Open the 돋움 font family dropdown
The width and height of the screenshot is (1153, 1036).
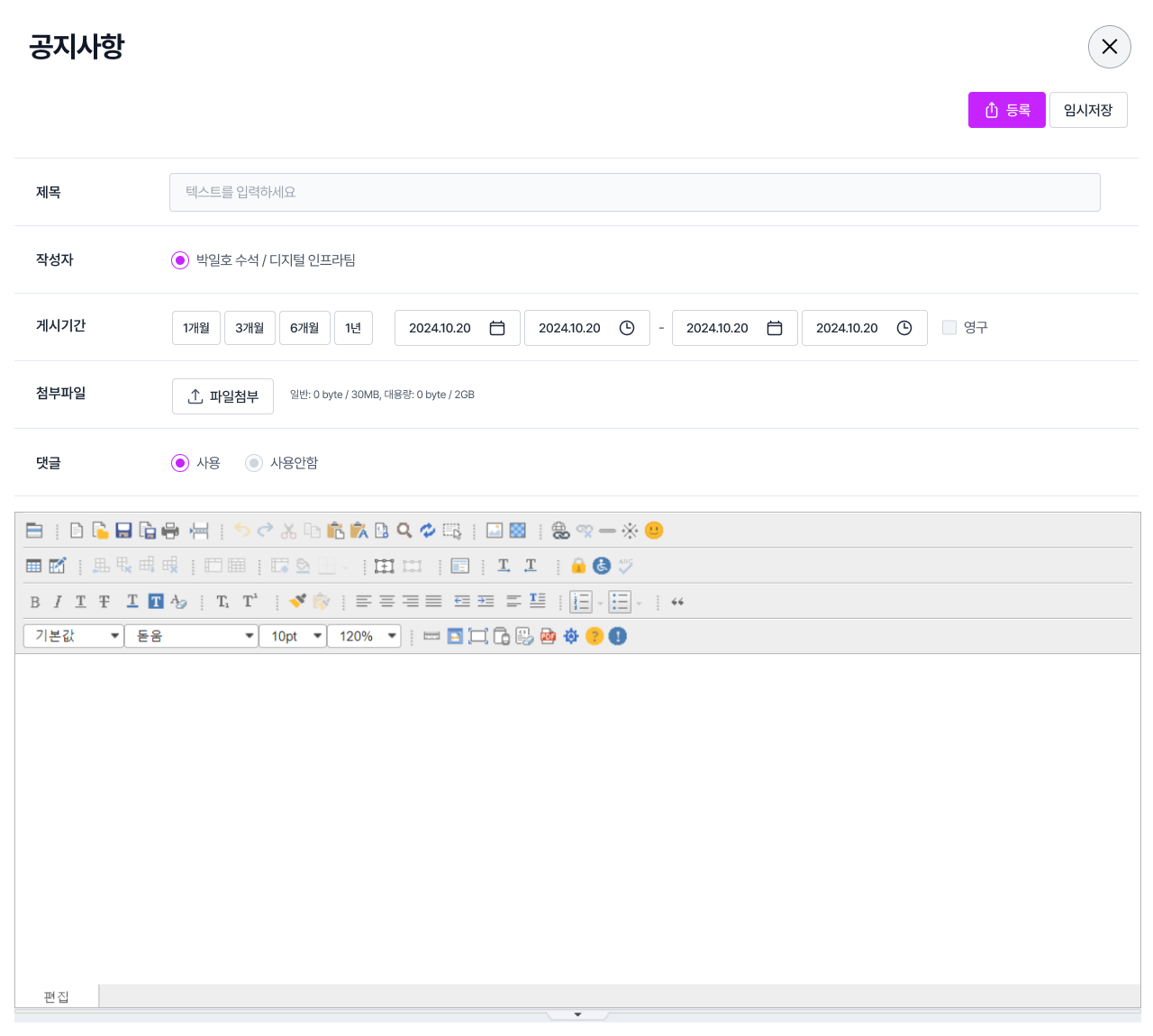[192, 636]
